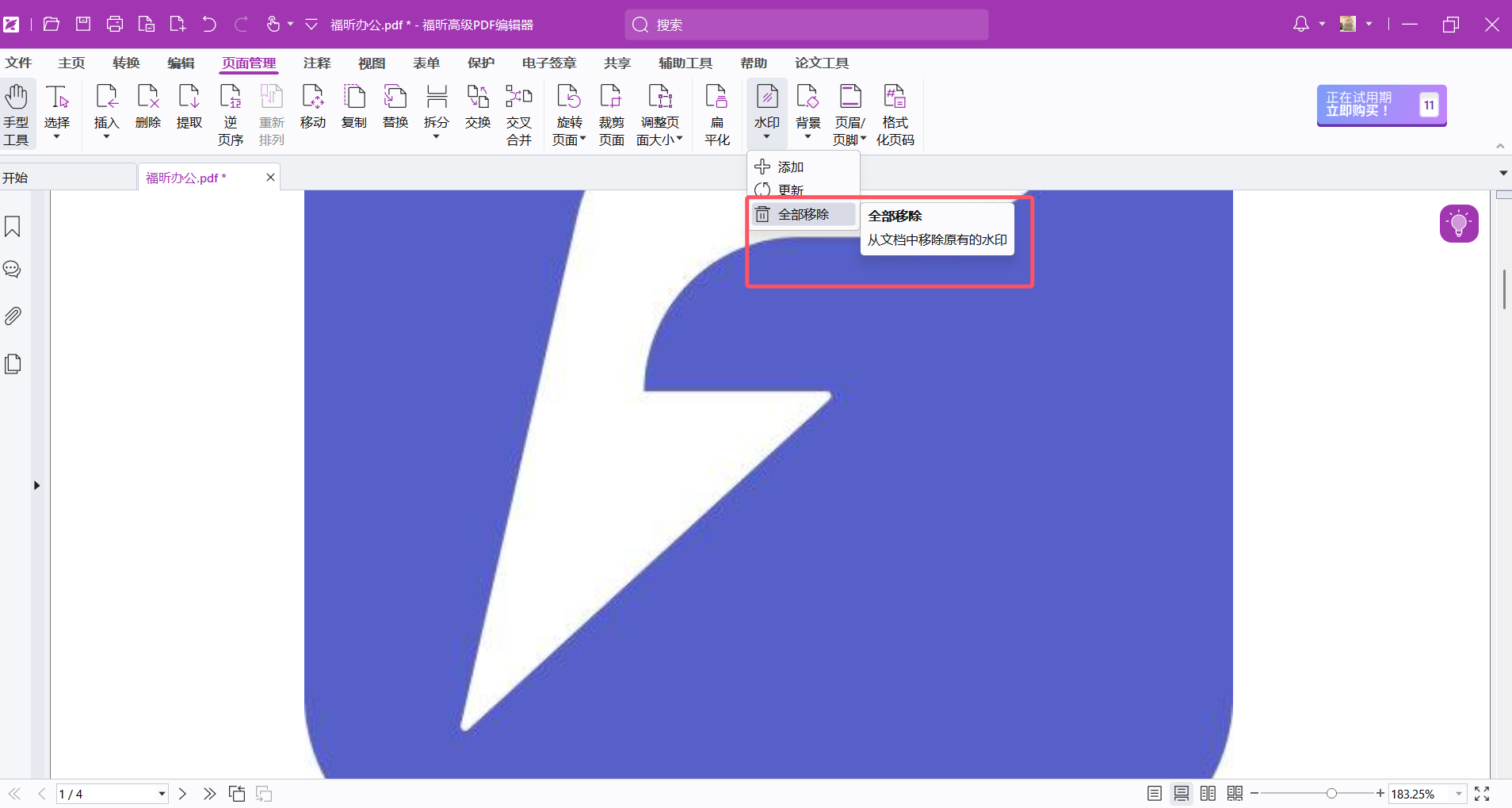
Task: Switch to the Protect ribbon tab
Action: click(480, 63)
